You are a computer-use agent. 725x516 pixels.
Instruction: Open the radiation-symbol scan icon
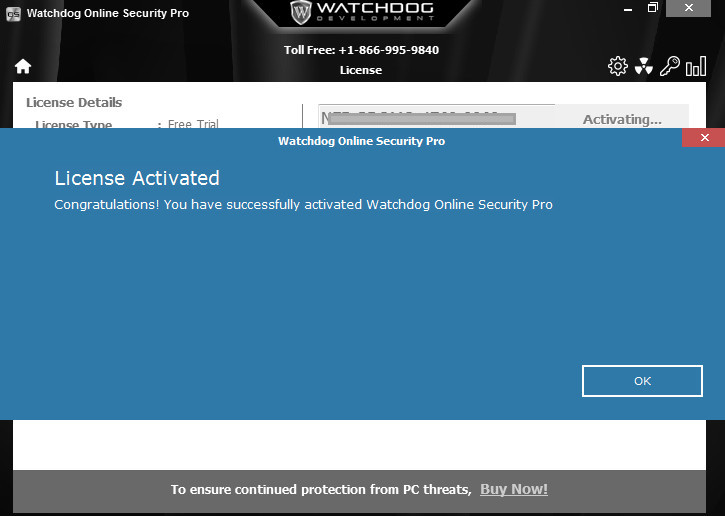click(x=643, y=67)
